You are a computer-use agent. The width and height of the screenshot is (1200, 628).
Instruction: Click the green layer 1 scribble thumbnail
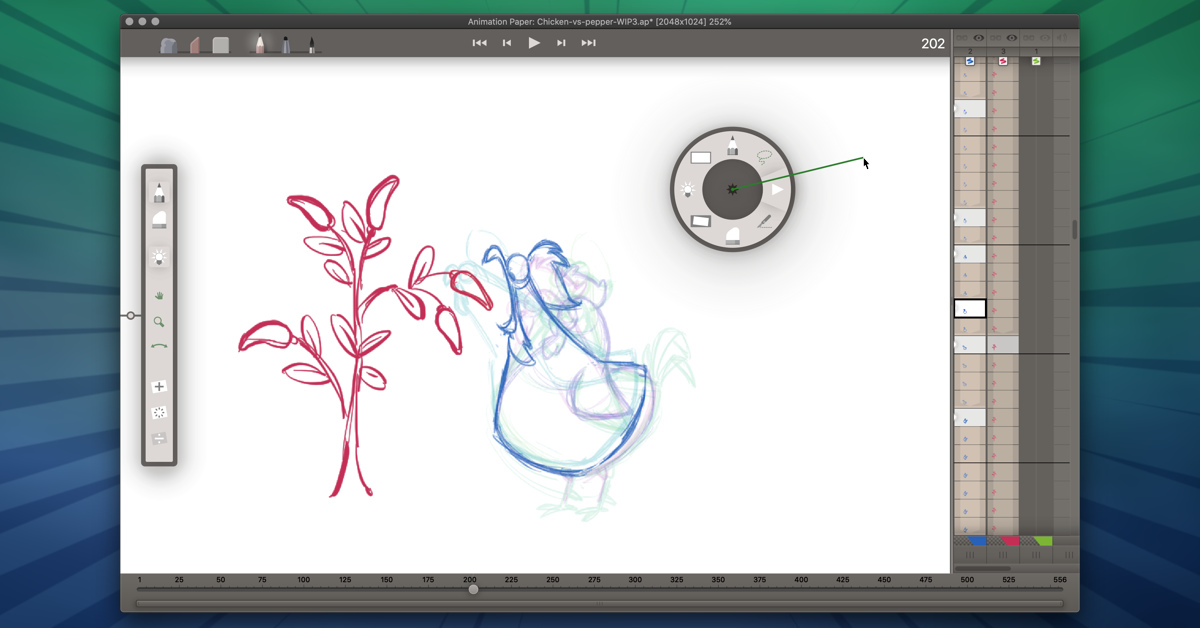pyautogui.click(x=1036, y=61)
